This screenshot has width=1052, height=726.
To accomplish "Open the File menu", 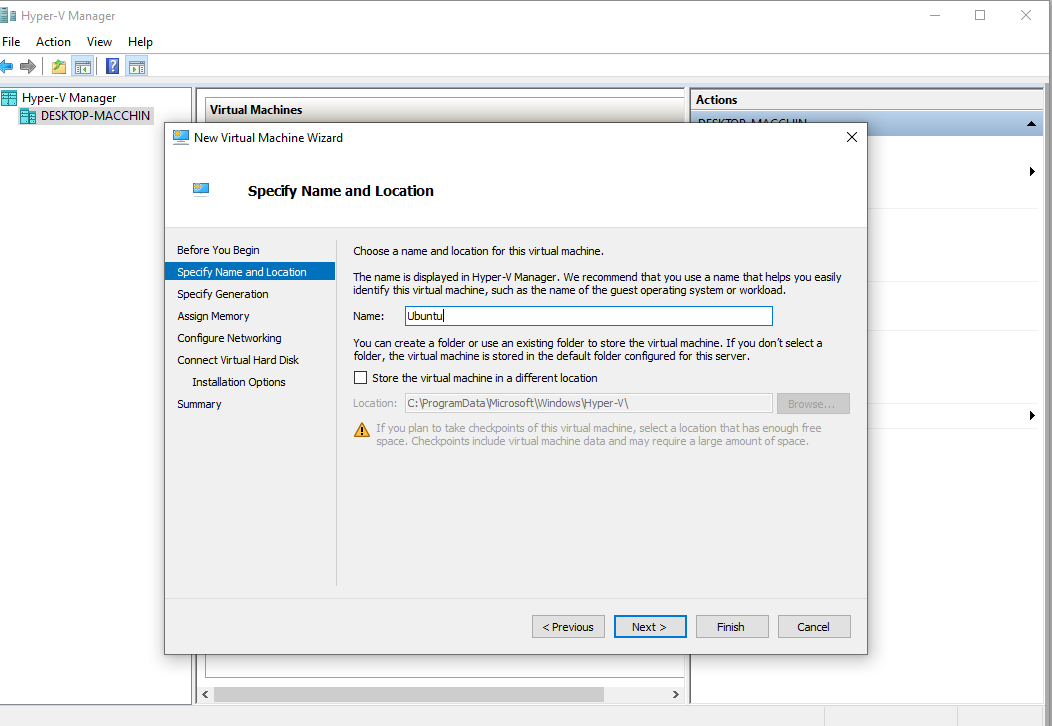I will point(11,42).
